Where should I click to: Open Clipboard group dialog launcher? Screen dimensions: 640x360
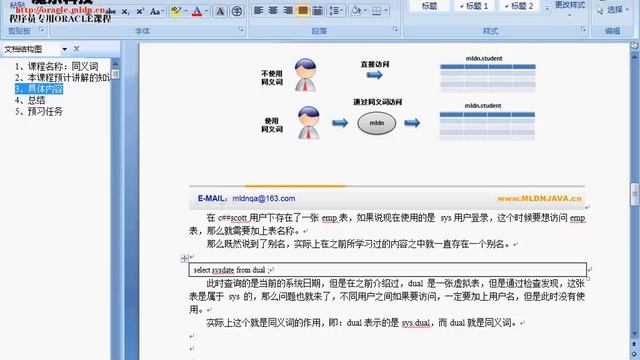[x=42, y=30]
